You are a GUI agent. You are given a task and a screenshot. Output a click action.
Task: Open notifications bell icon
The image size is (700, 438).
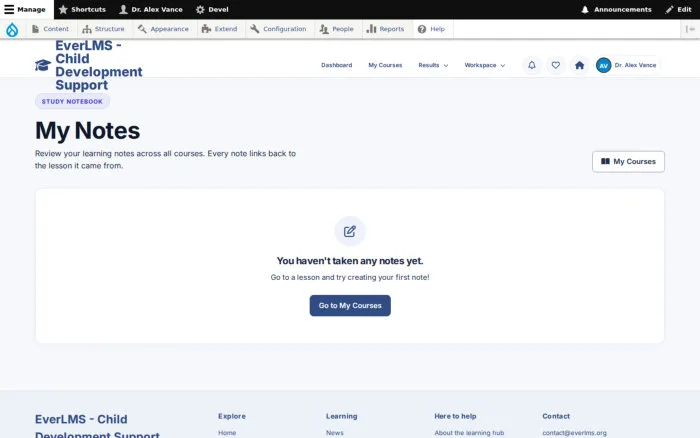(x=532, y=65)
